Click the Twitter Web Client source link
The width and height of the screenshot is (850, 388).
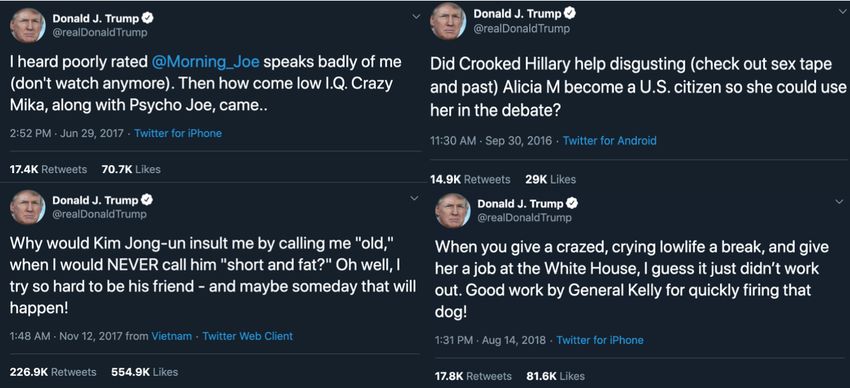[247, 337]
